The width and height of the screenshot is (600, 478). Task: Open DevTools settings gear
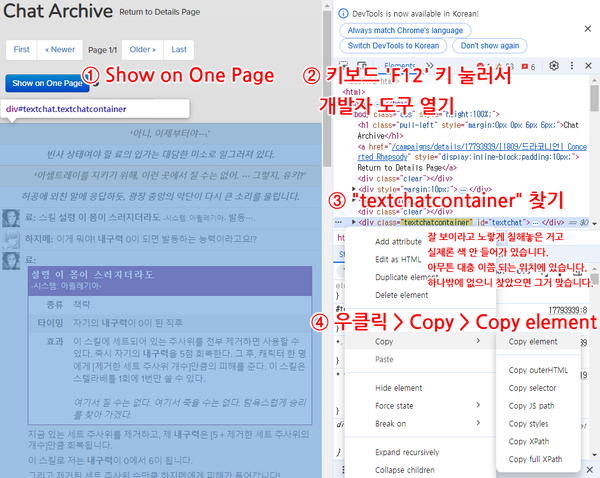(x=554, y=66)
